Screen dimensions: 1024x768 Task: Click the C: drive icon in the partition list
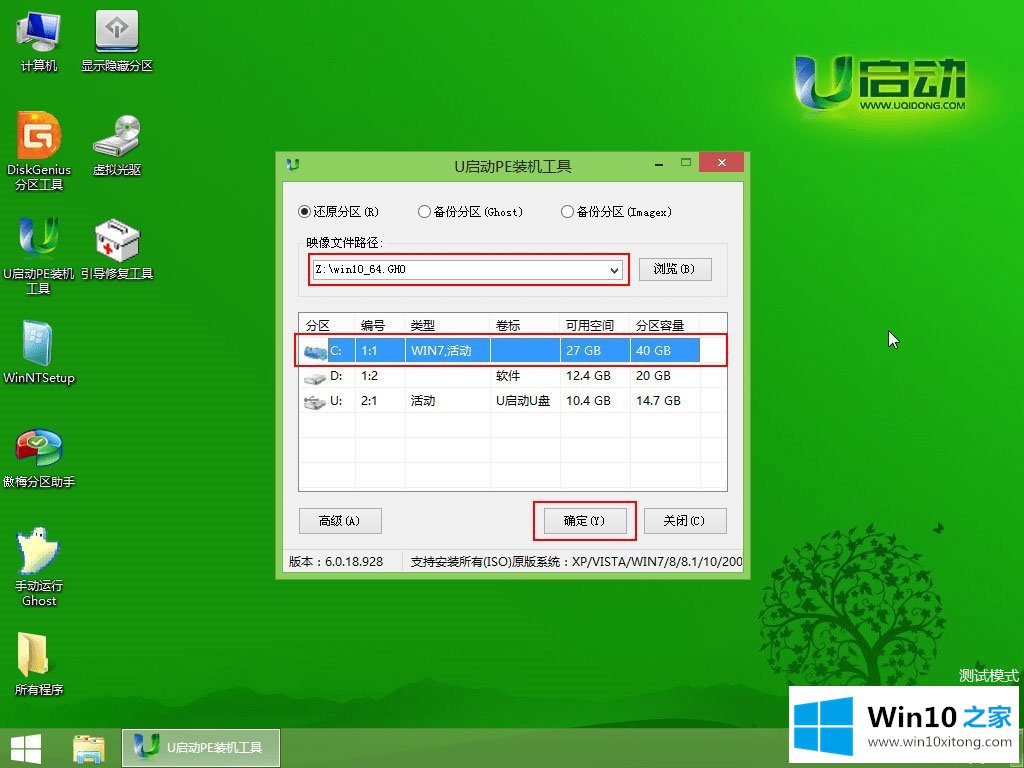(x=315, y=351)
